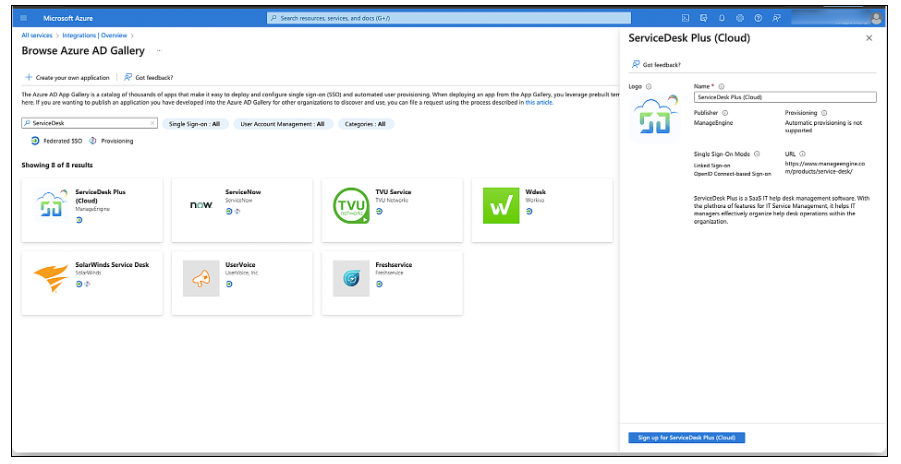The image size is (901, 464).
Task: Open portal settings gear
Action: [x=740, y=18]
